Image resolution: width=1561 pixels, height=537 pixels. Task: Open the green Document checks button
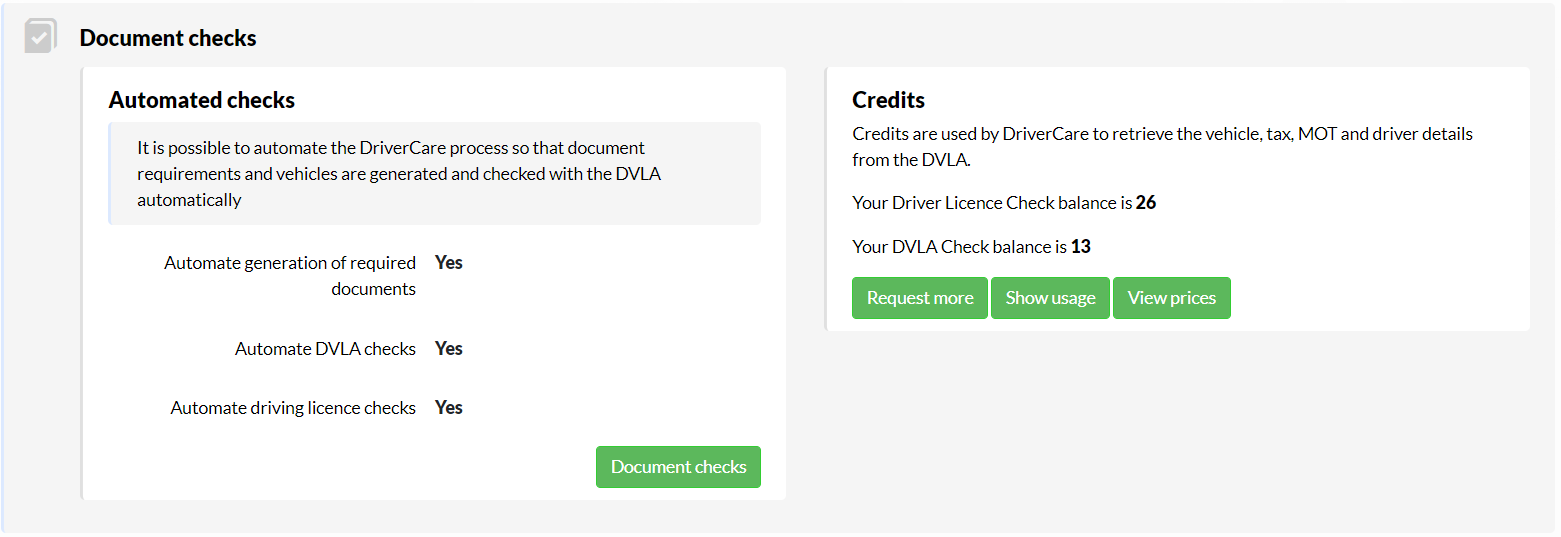tap(678, 467)
